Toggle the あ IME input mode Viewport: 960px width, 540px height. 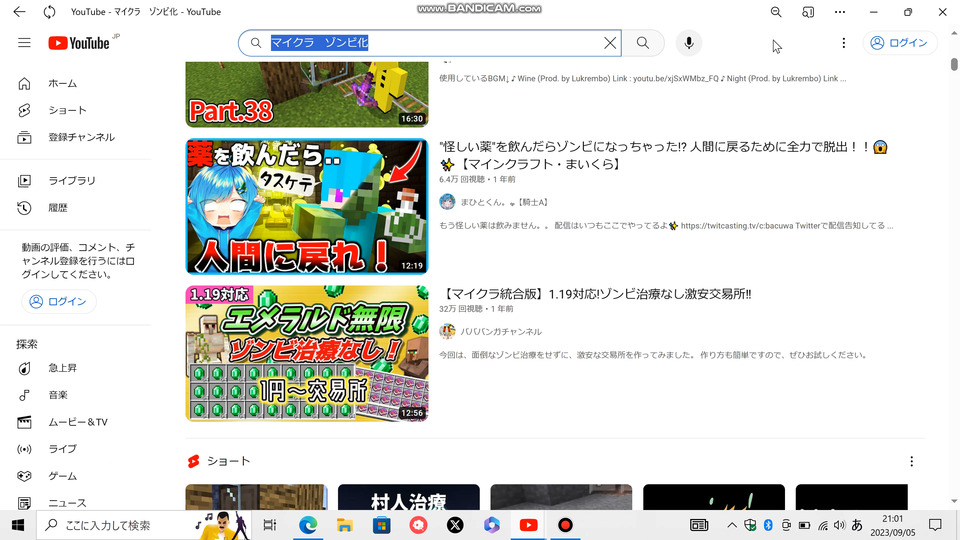tap(857, 525)
